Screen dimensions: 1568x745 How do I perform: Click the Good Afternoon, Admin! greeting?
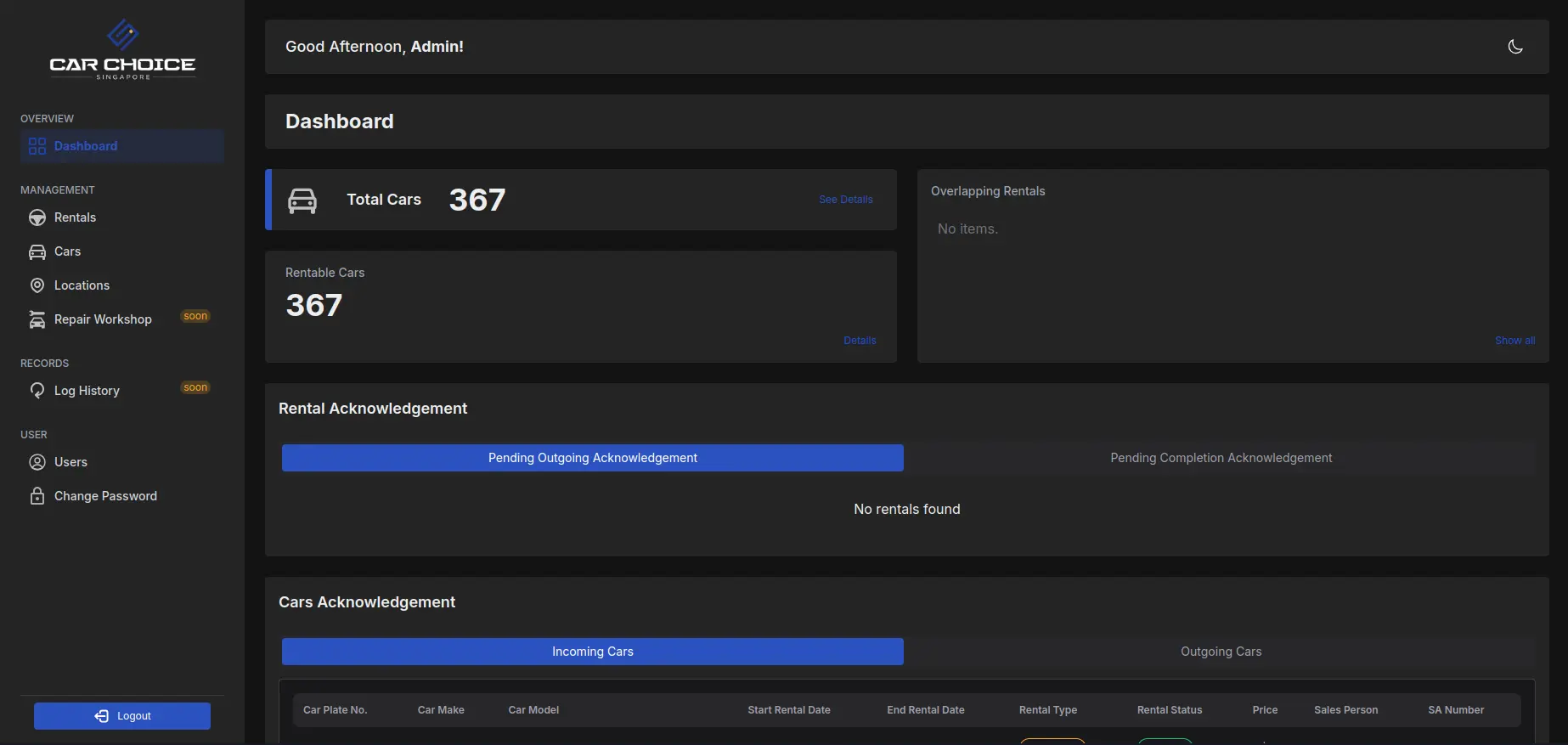375,47
